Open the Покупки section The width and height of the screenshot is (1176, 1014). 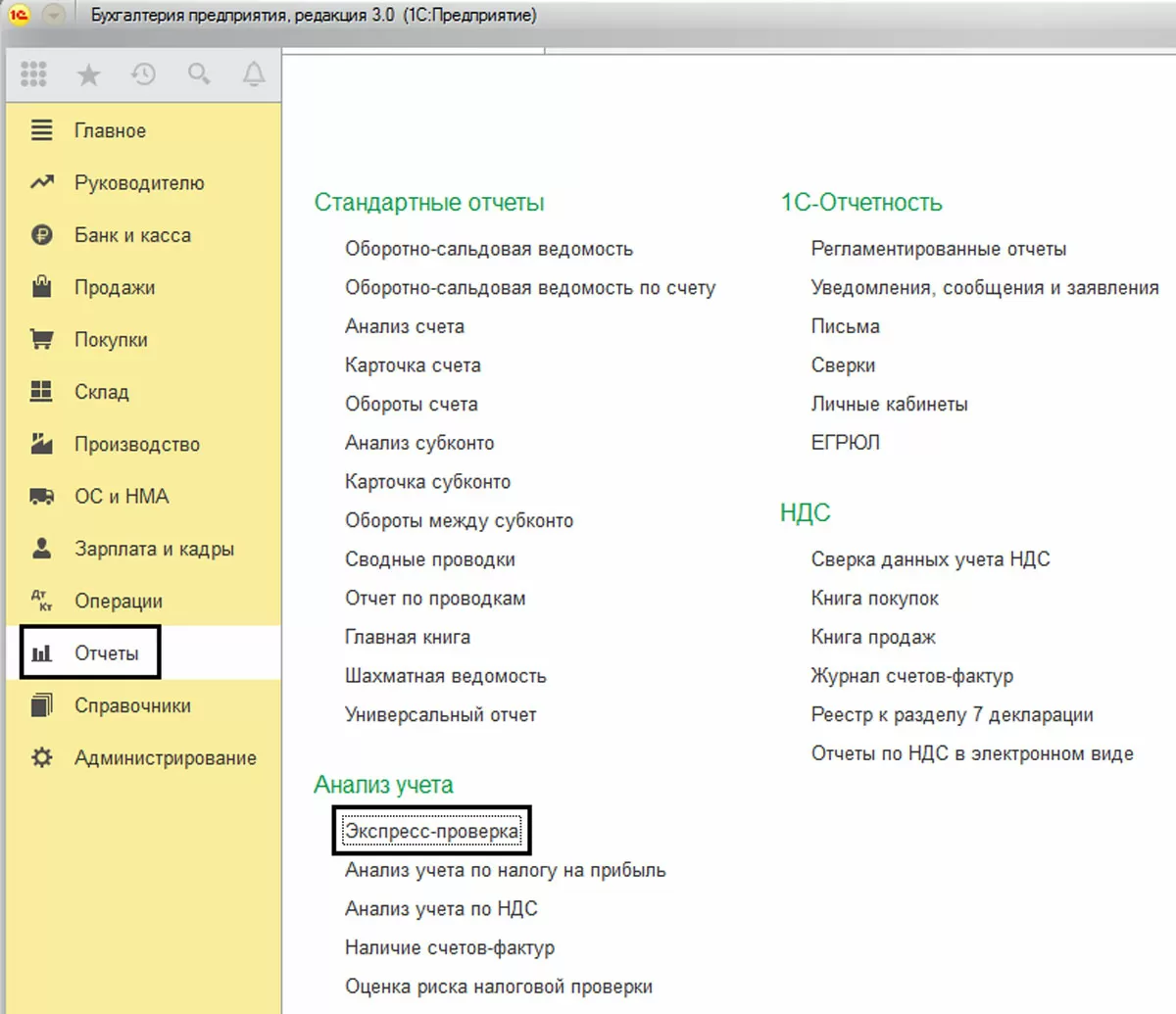[111, 340]
